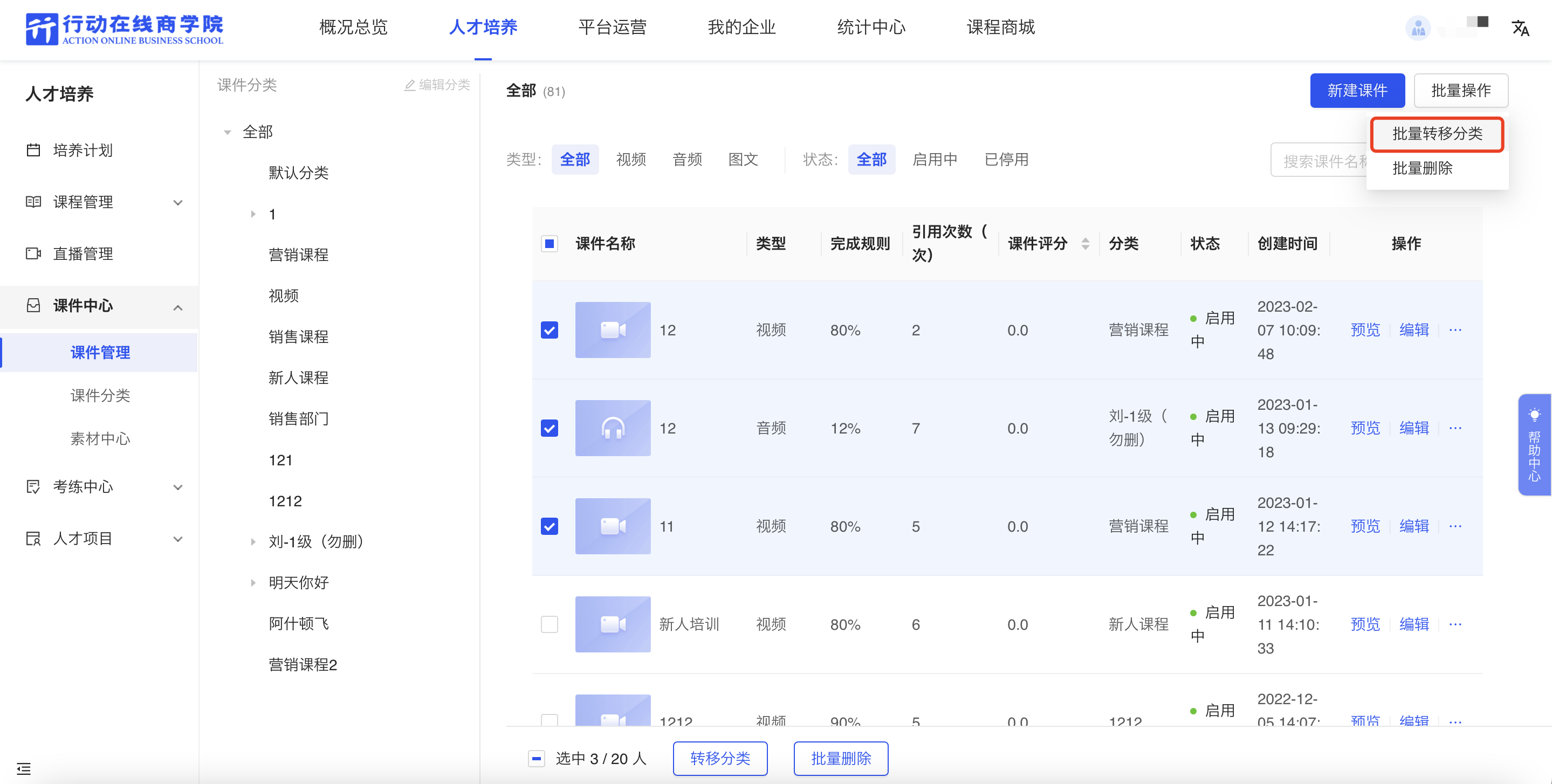The image size is (1552, 784).
Task: Open the 批量操作 dropdown button
Action: [1460, 91]
